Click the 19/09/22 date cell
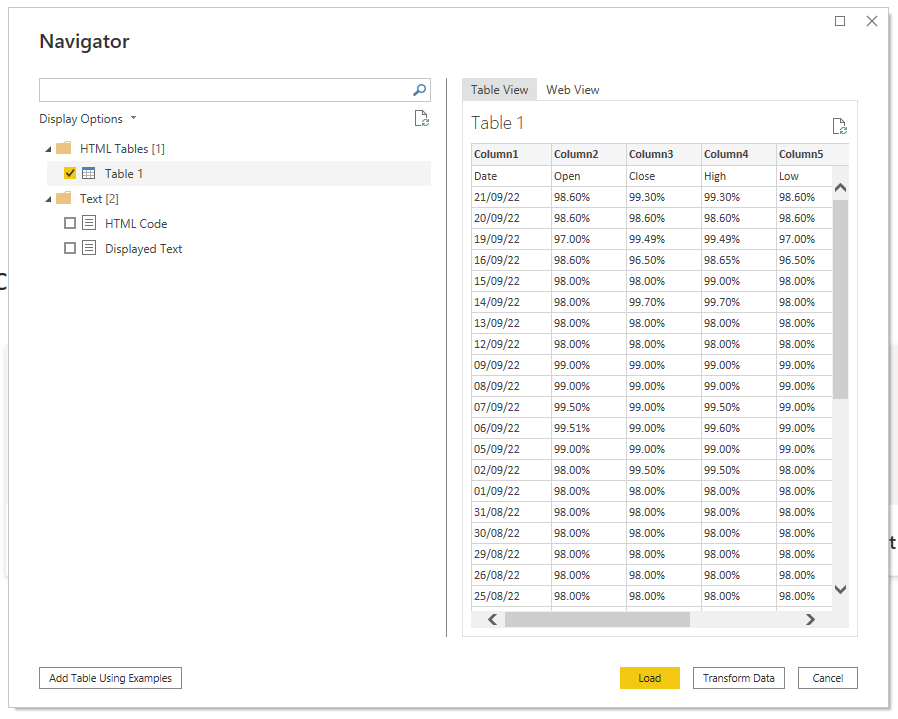Screen dimensions: 898x719 coord(511,239)
